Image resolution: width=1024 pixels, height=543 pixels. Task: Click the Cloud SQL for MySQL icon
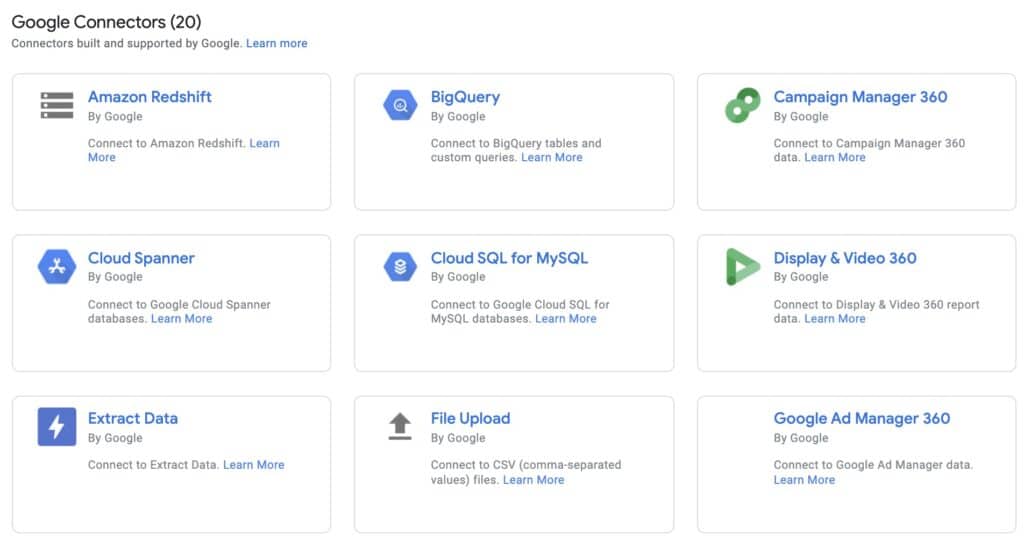point(400,267)
